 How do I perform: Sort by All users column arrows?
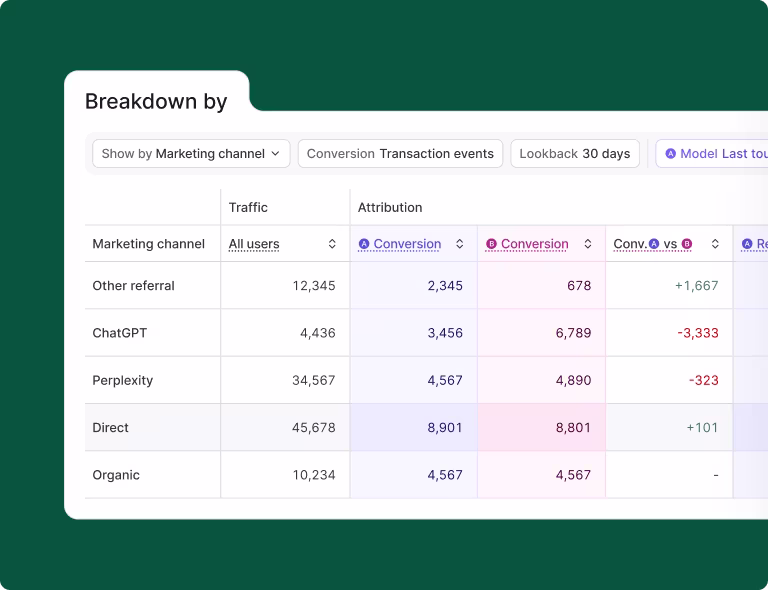332,244
